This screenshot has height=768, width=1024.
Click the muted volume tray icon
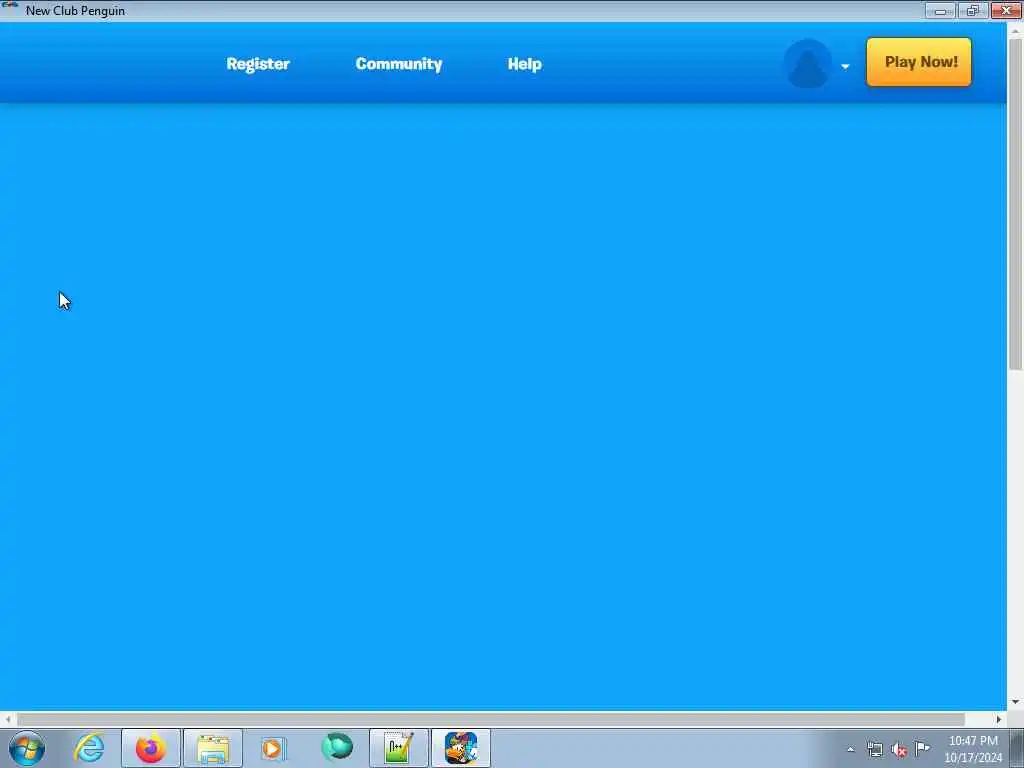899,750
